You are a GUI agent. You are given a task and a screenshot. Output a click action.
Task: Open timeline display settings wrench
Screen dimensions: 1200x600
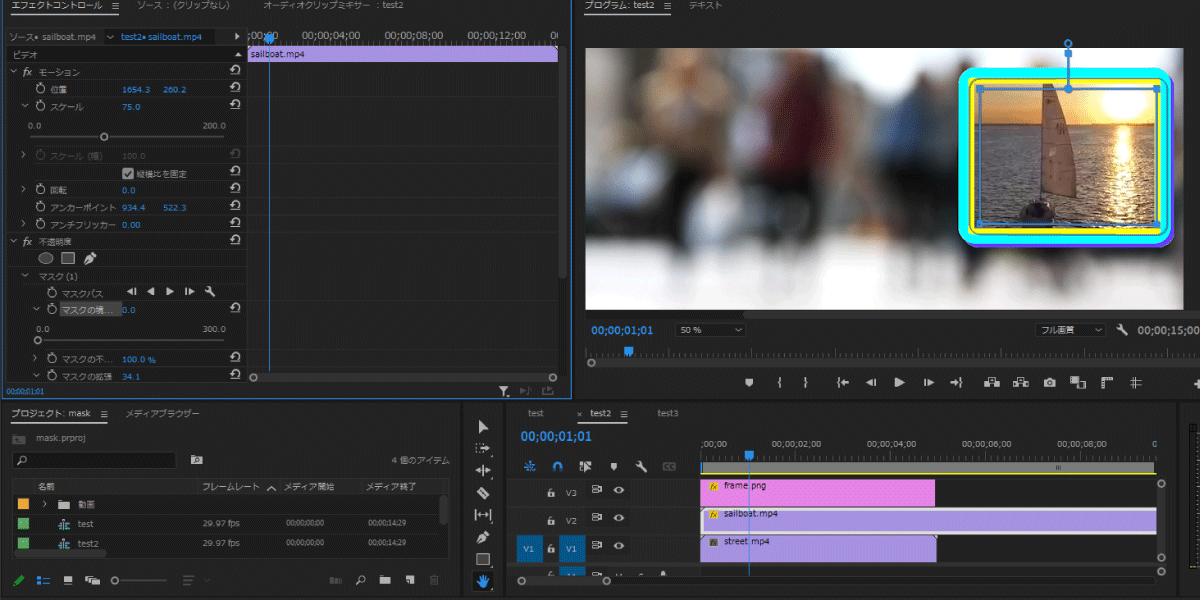641,466
